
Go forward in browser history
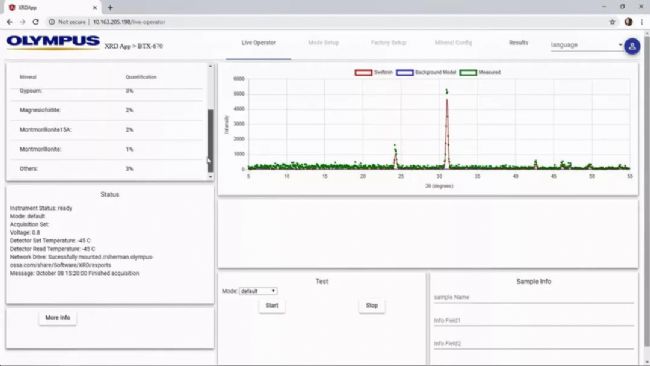[22, 22]
